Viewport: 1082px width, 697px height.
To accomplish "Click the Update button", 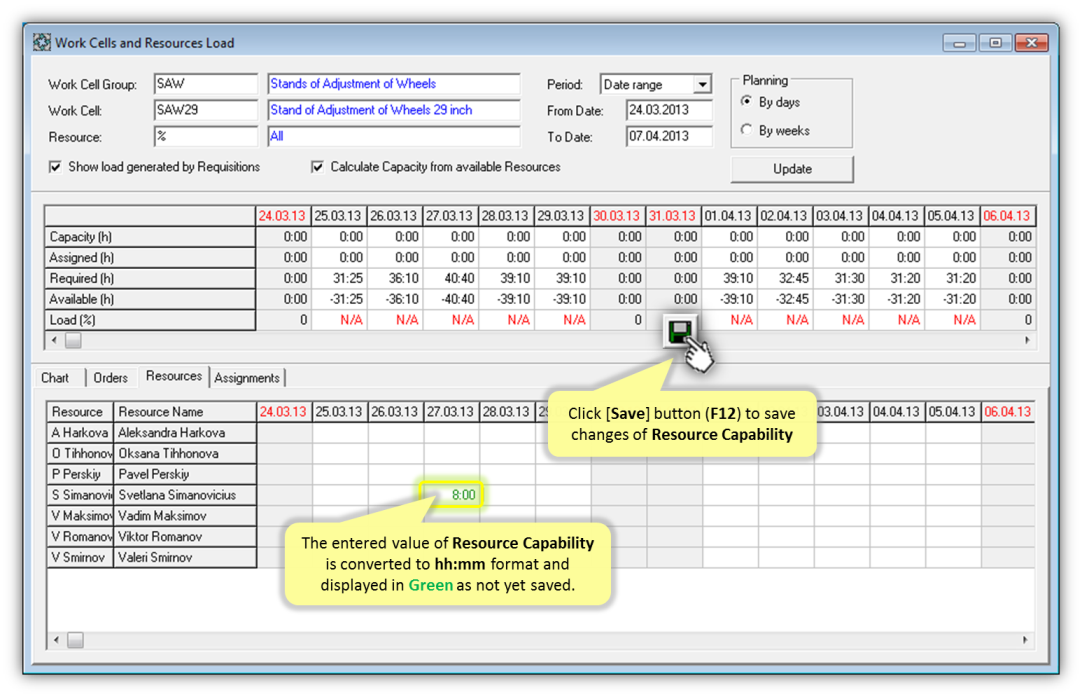I will [792, 169].
